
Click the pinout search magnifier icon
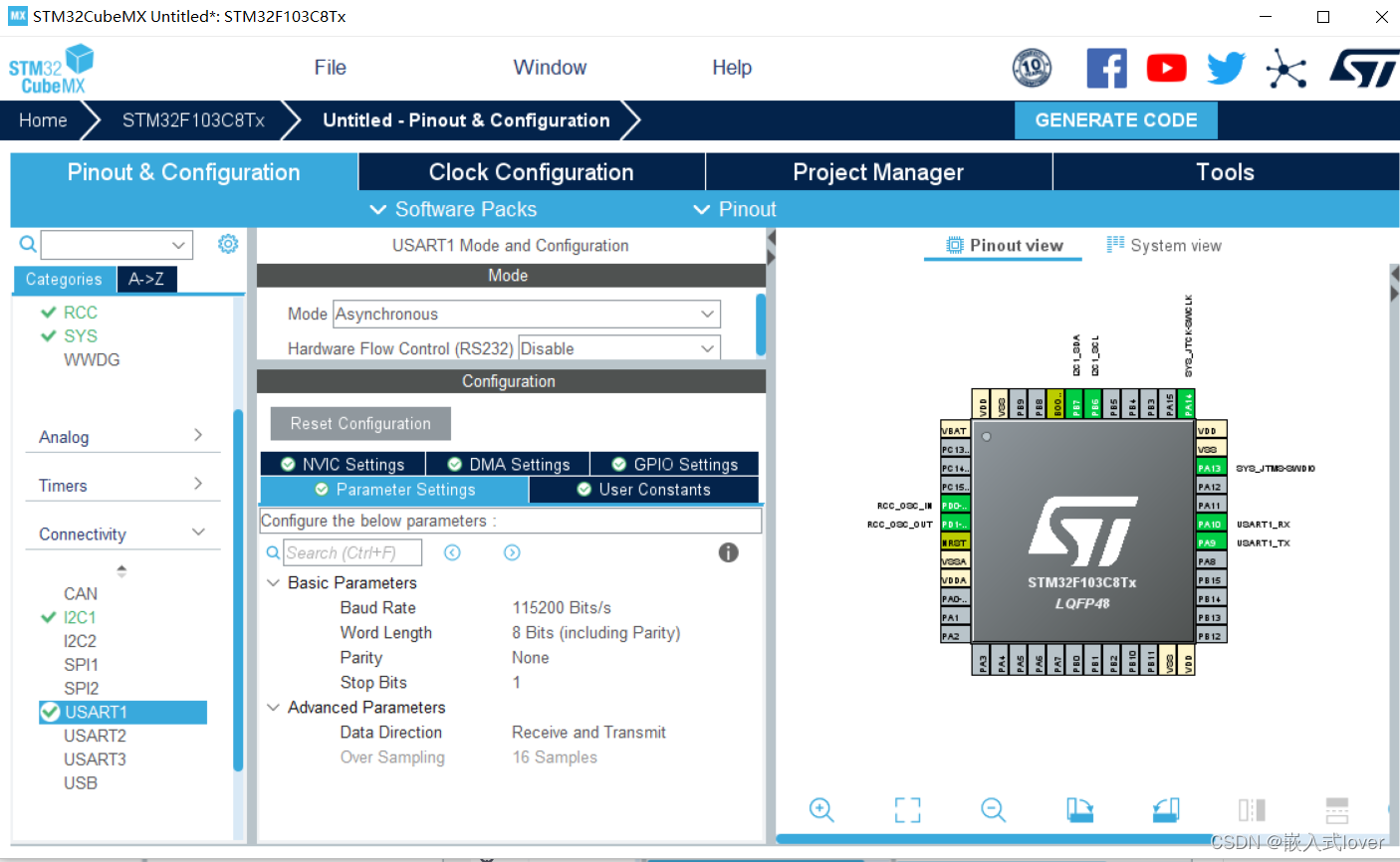[x=27, y=243]
